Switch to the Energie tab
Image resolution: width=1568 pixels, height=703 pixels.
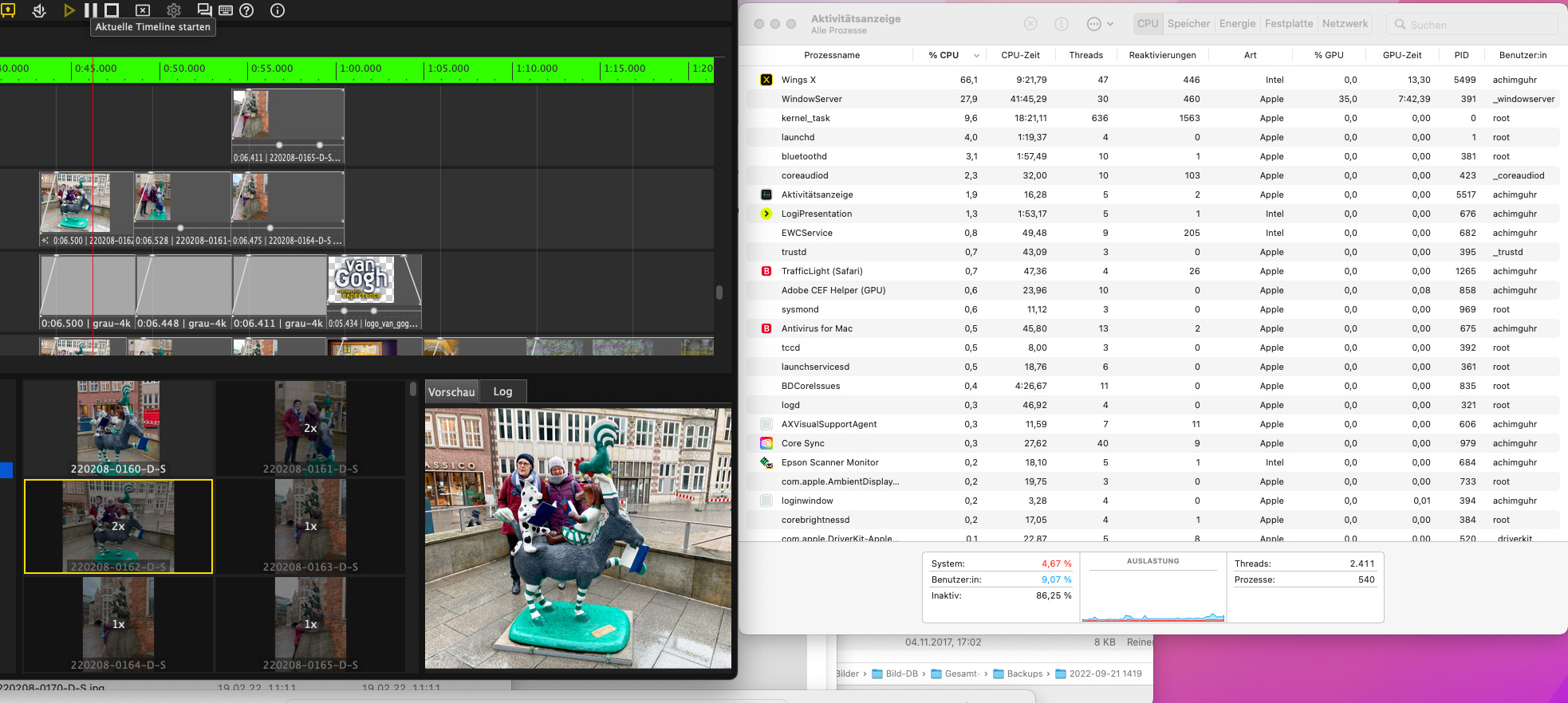1237,24
